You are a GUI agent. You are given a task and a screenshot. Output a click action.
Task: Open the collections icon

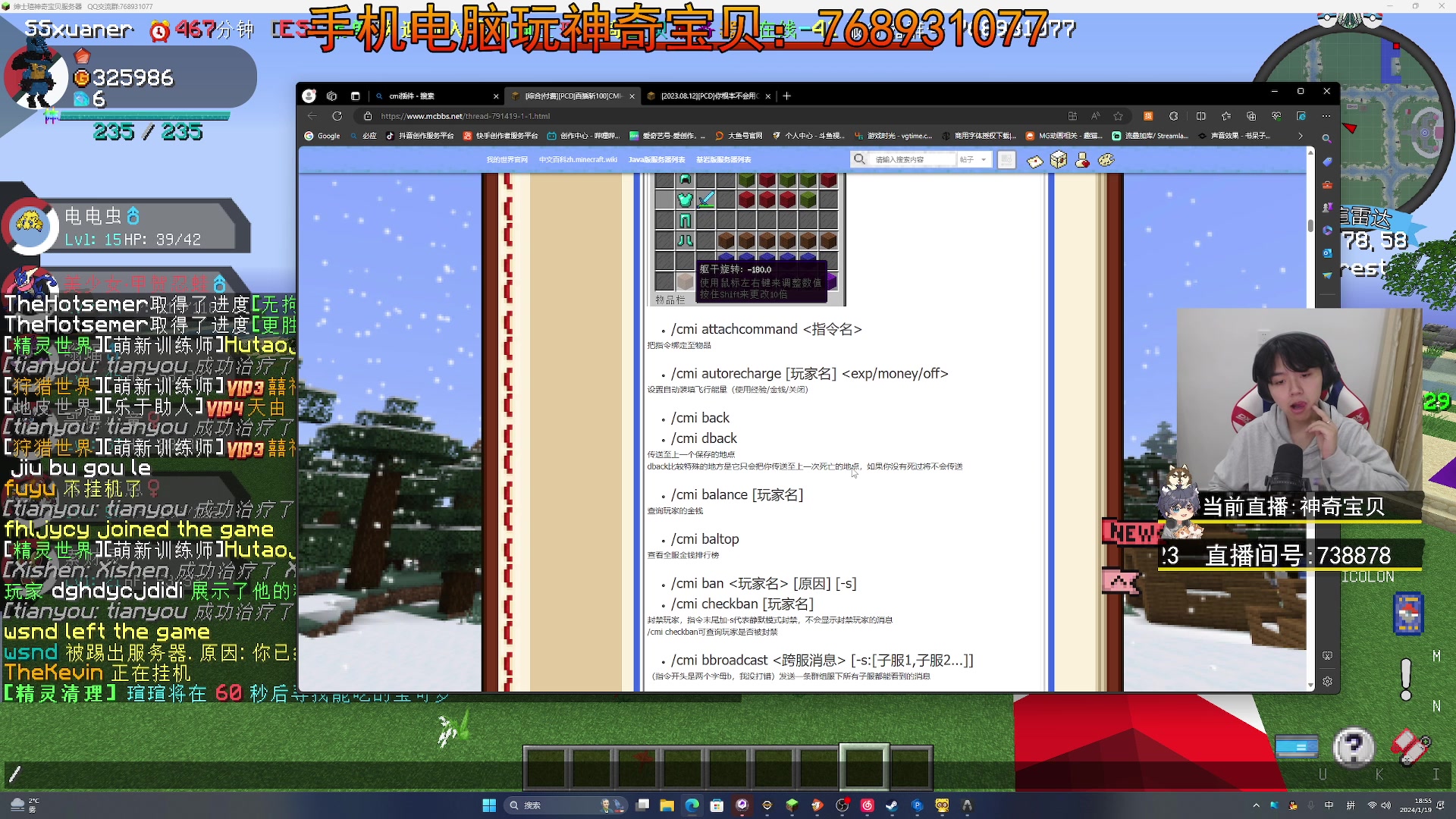pyautogui.click(x=1251, y=116)
